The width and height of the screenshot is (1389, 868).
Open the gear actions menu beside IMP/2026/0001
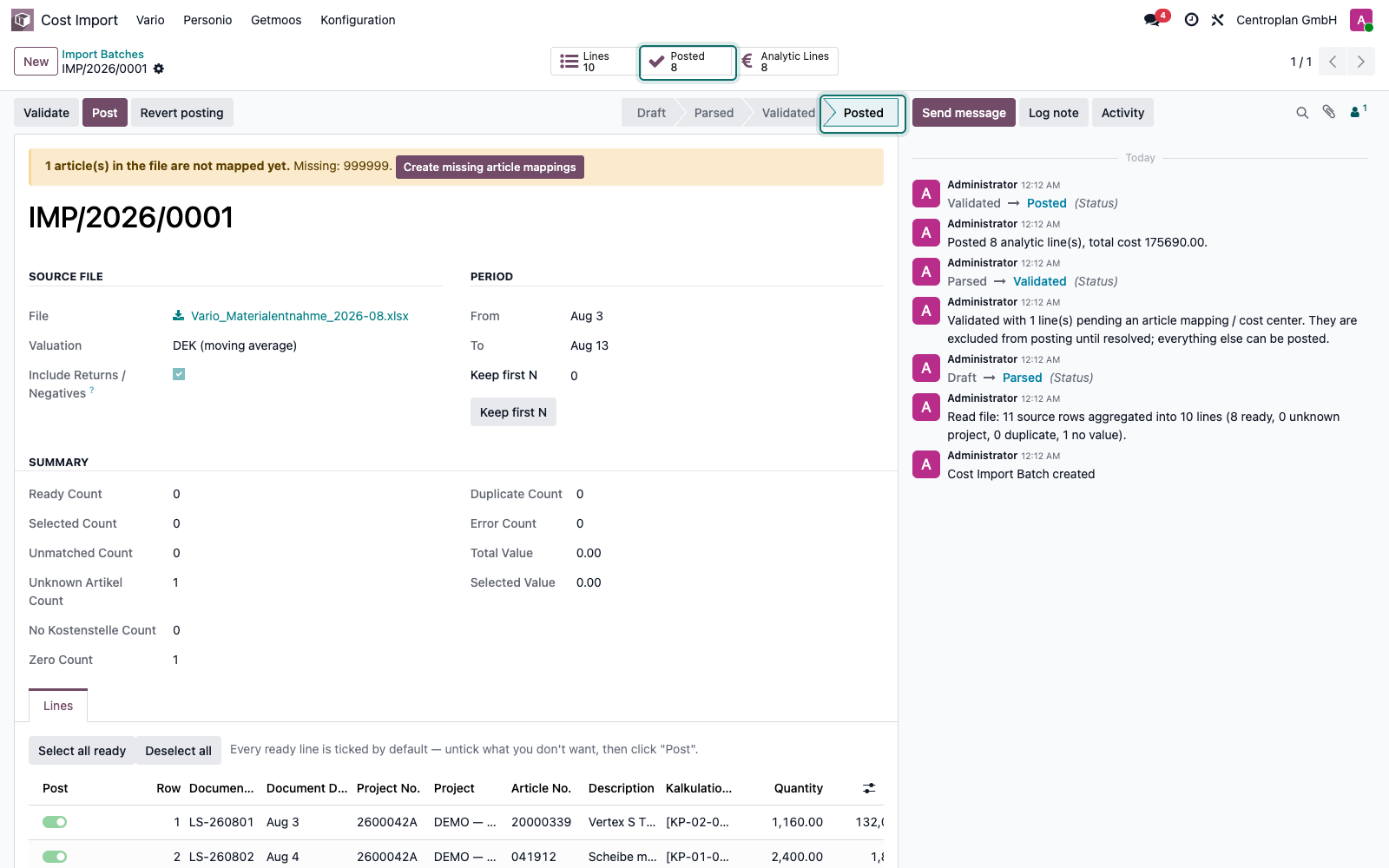click(x=159, y=69)
